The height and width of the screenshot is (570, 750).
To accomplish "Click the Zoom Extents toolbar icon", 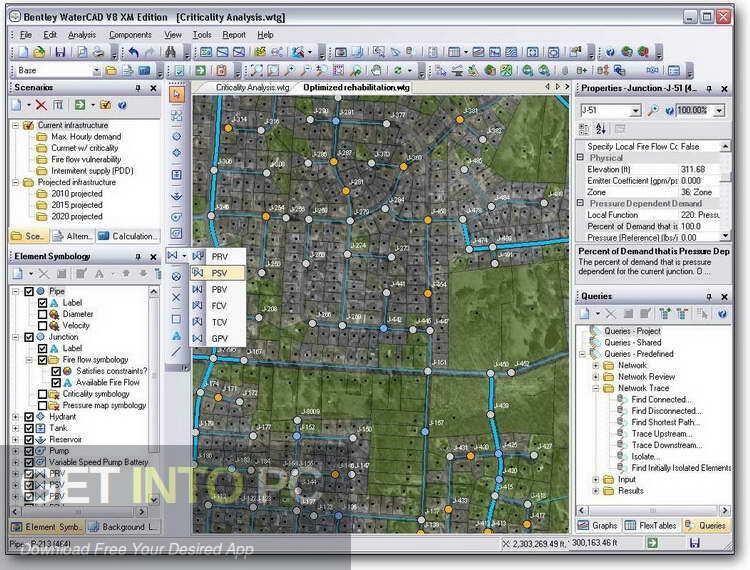I will point(256,71).
